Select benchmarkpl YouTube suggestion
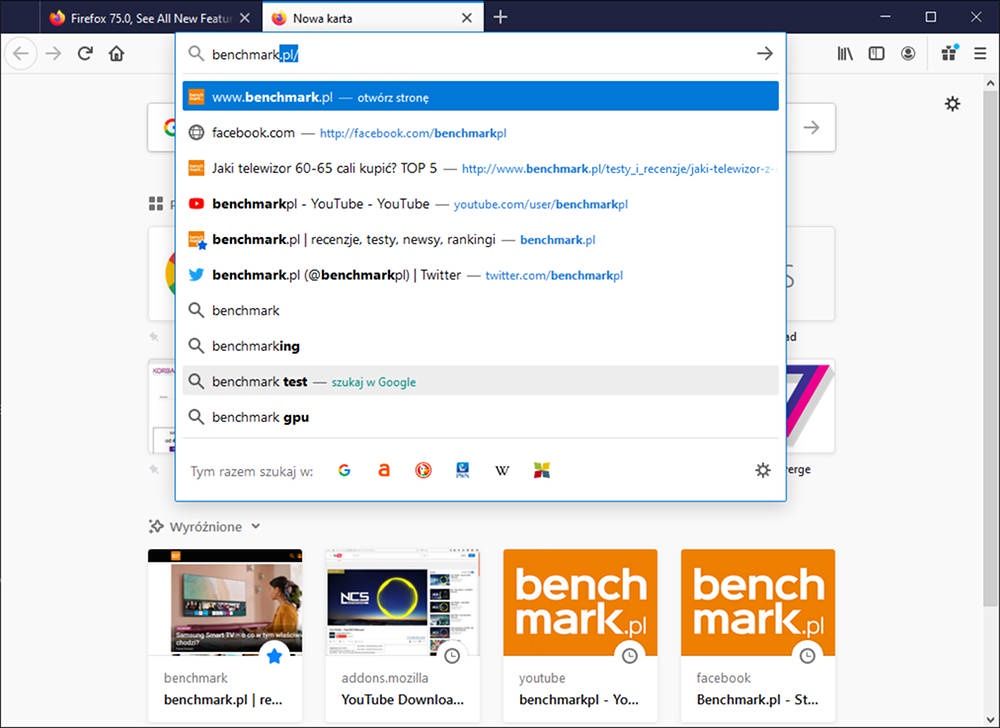 [x=480, y=204]
